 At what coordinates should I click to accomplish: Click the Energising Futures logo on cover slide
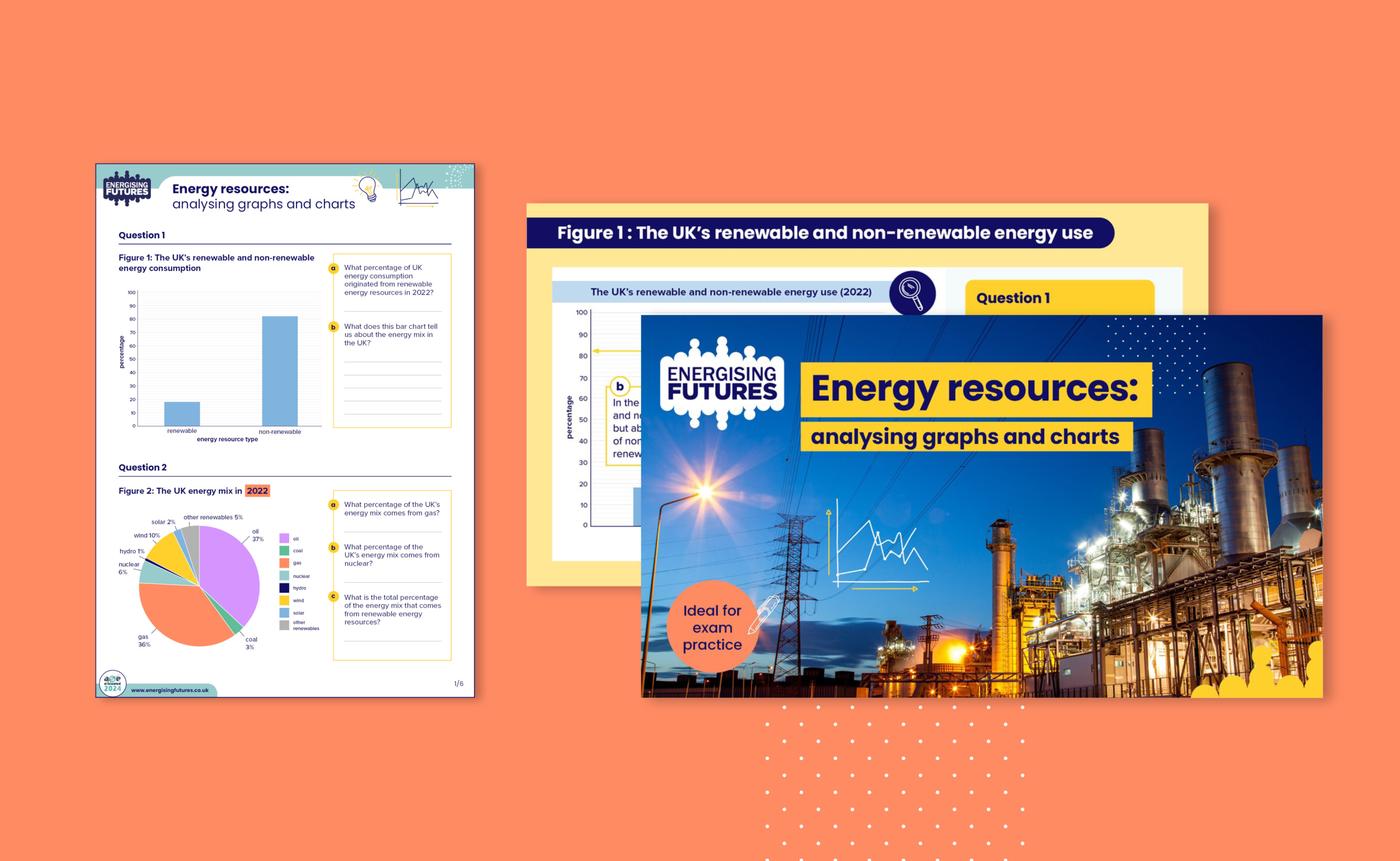[722, 383]
